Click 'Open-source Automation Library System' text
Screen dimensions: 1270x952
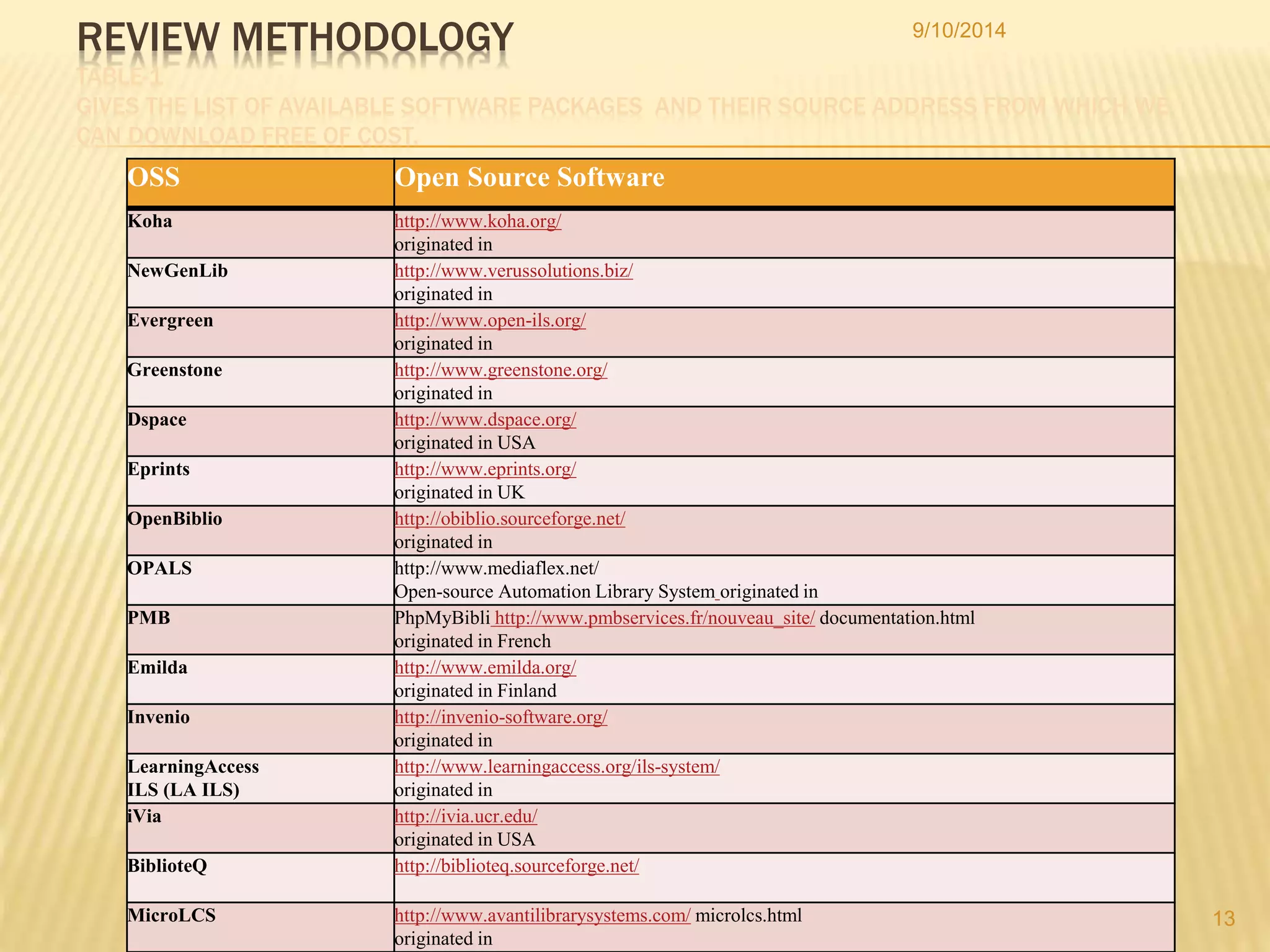click(x=555, y=592)
